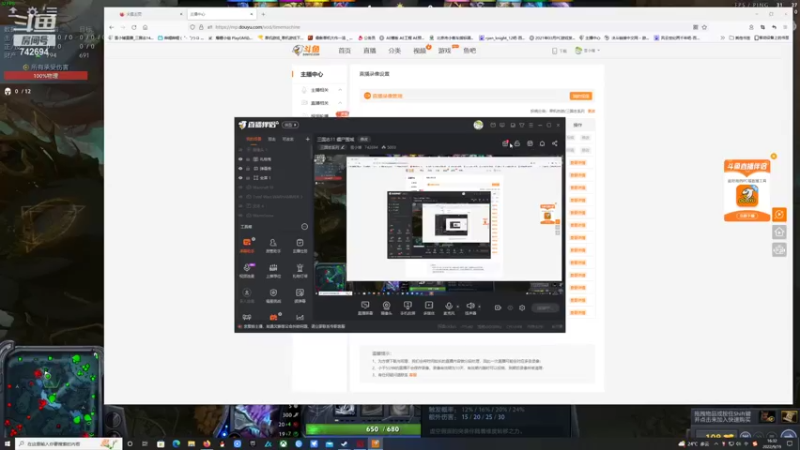Click the circular icon beside the 工具箱 heading

click(305, 227)
